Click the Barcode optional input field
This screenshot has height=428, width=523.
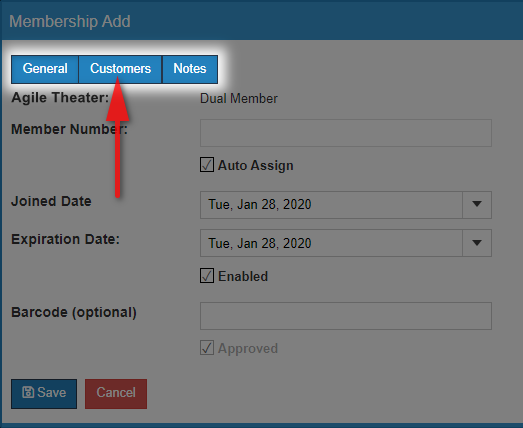pos(346,316)
